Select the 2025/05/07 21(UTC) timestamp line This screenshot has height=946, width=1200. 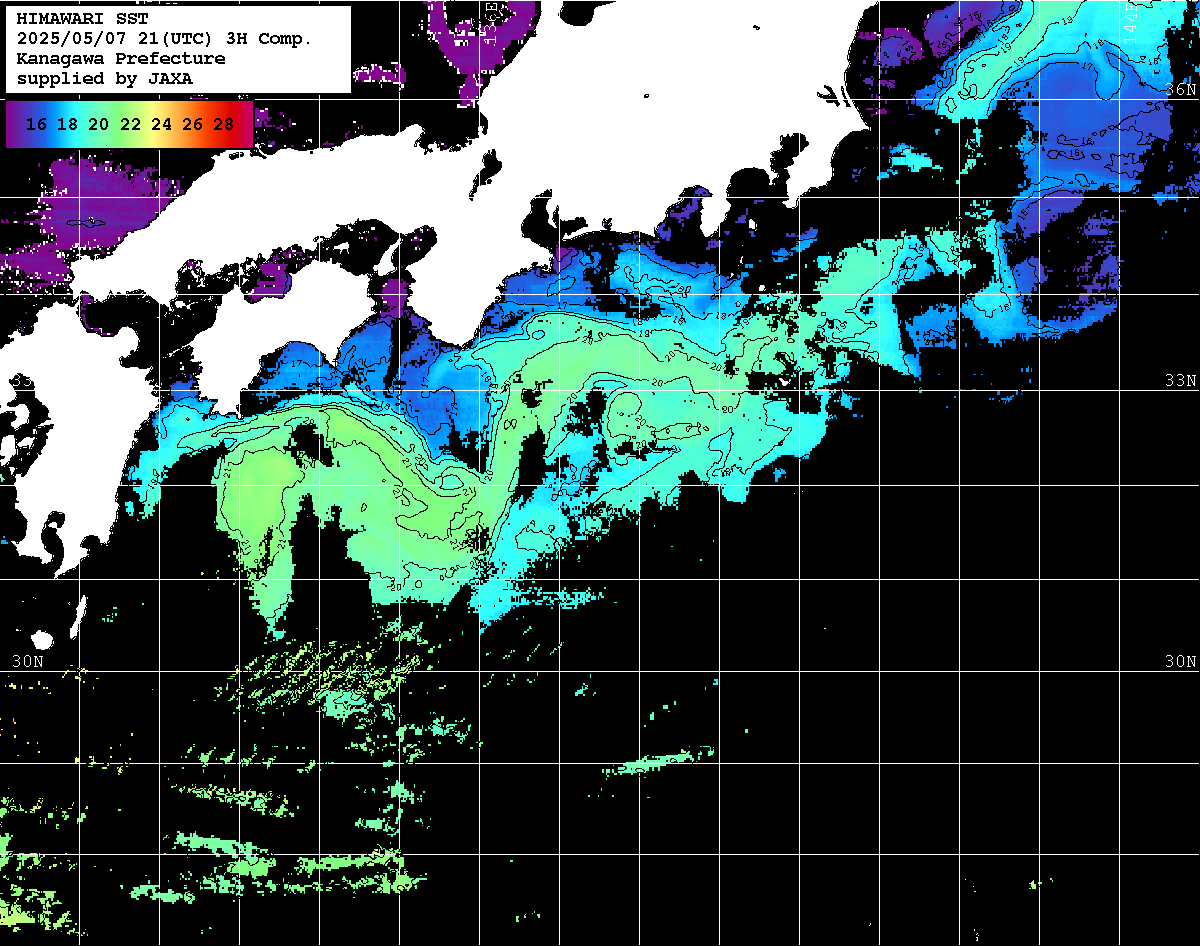click(165, 39)
